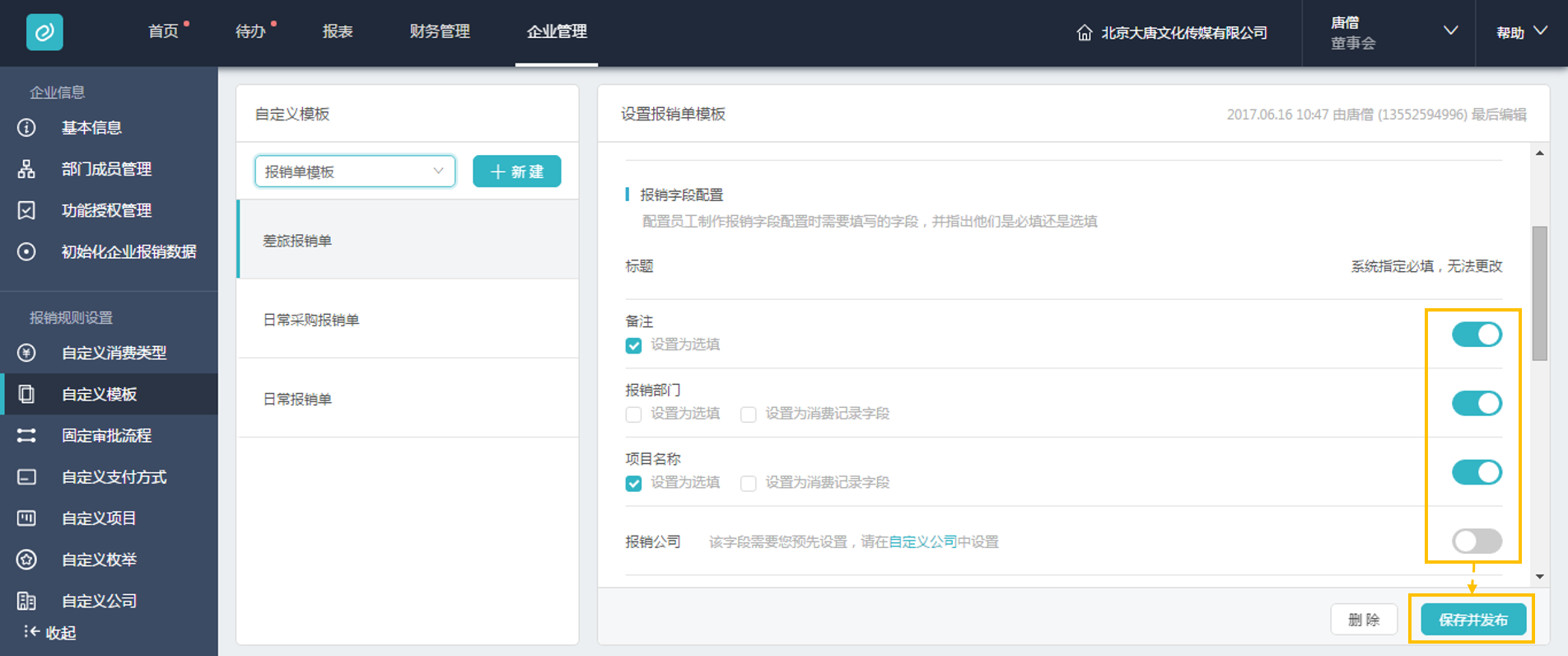Select the 企业管理 tab
This screenshot has height=656, width=1568.
(557, 31)
